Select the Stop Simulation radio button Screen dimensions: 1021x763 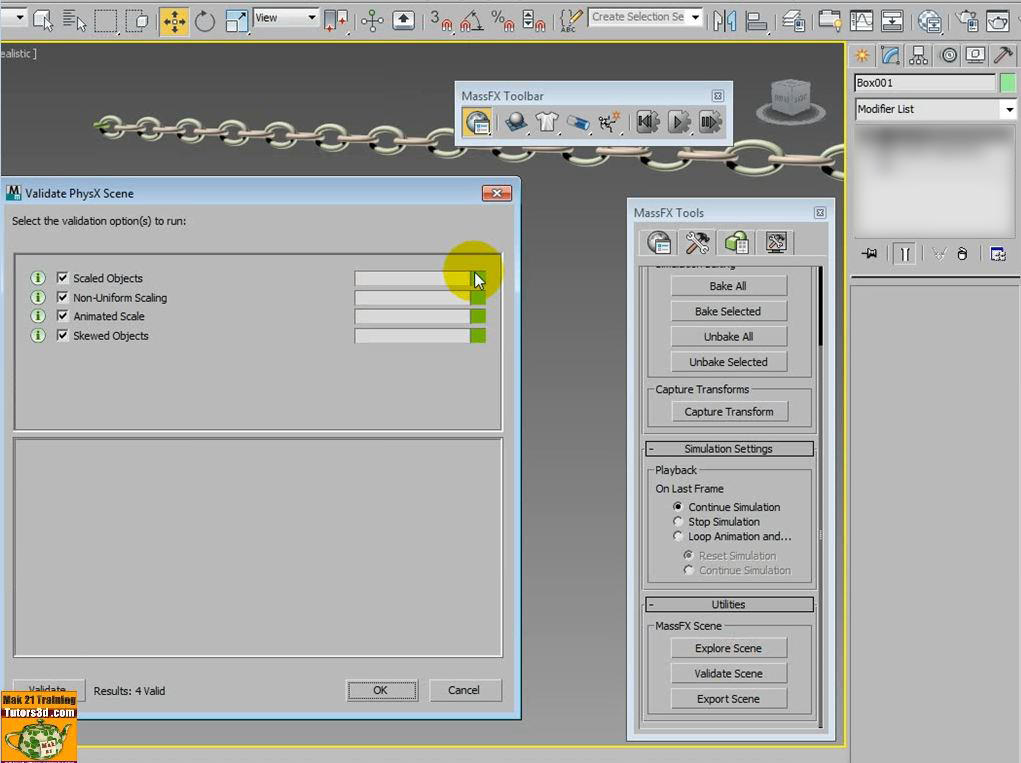click(x=678, y=521)
